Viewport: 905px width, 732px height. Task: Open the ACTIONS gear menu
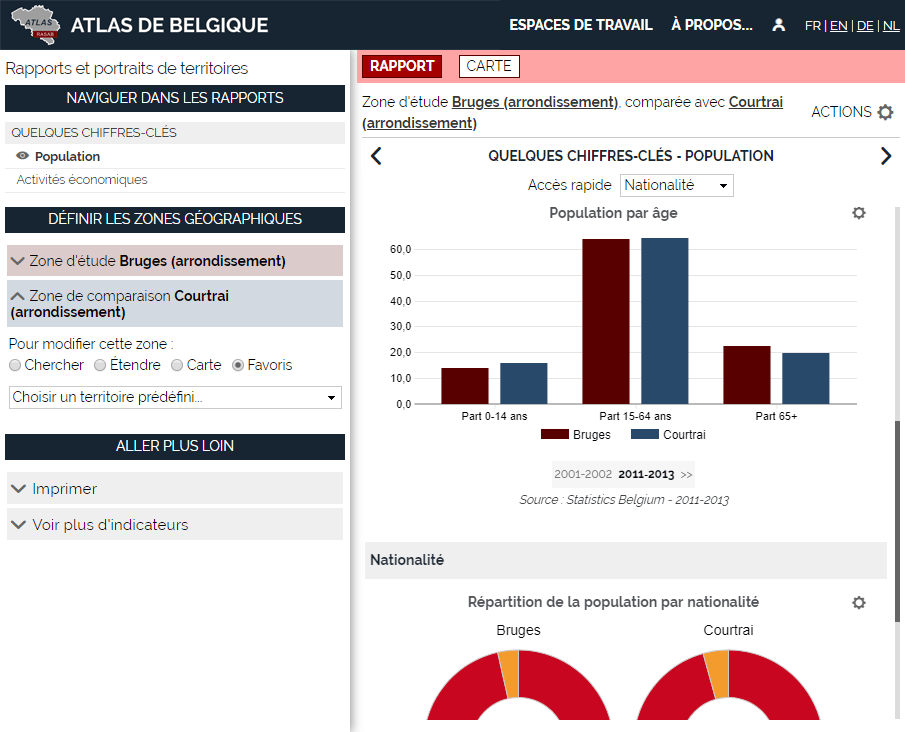point(885,112)
